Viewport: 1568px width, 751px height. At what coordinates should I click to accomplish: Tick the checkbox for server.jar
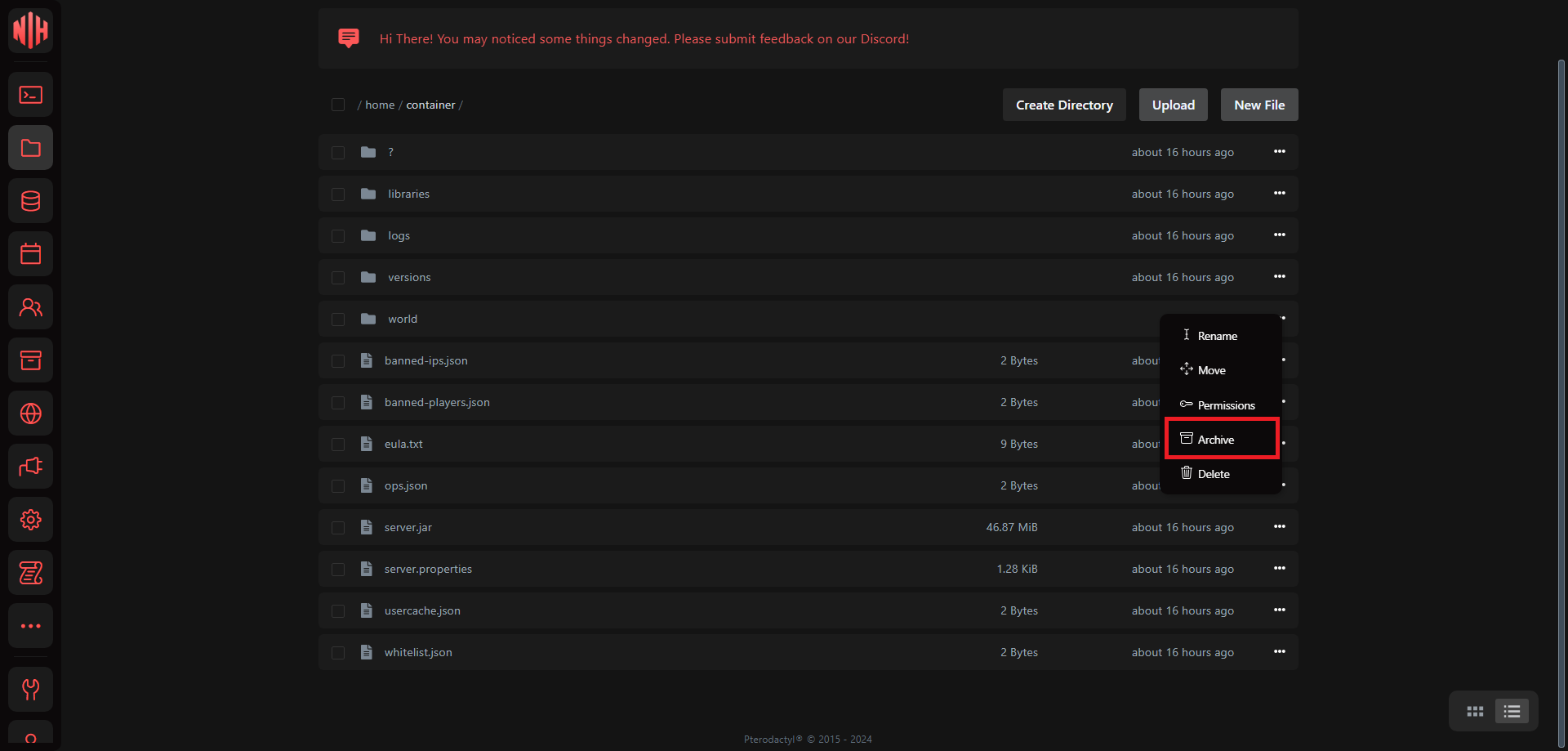(x=338, y=528)
